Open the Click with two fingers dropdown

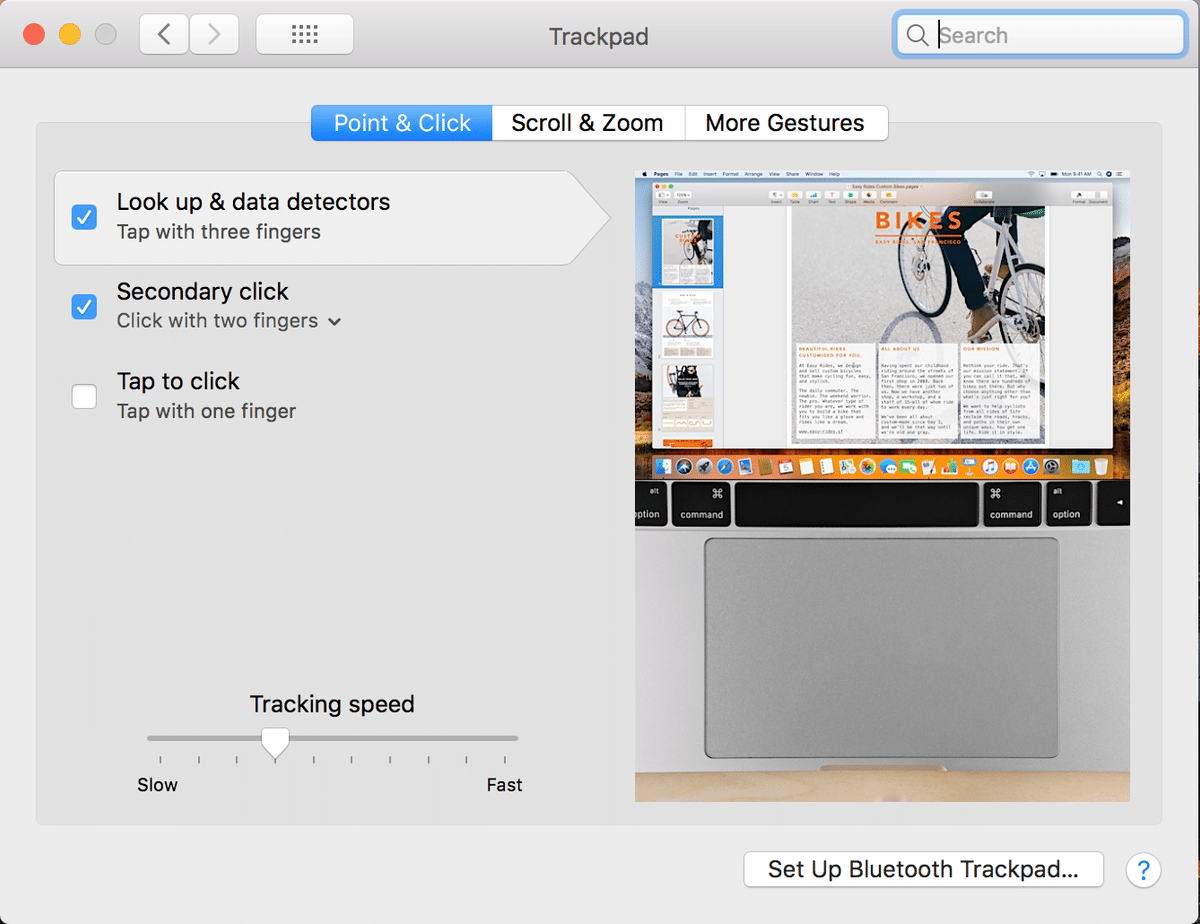[x=229, y=321]
